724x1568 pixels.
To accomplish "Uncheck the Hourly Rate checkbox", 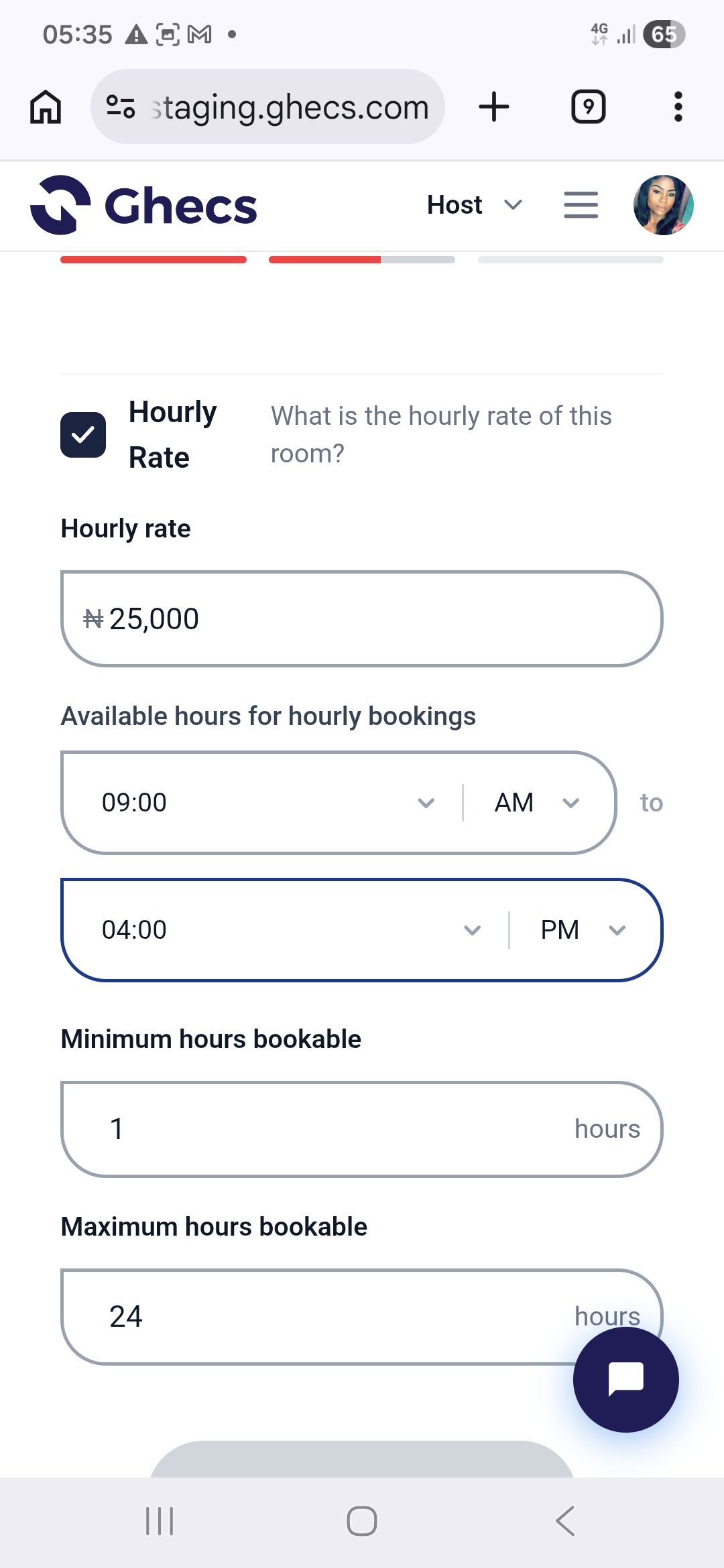I will click(x=83, y=435).
